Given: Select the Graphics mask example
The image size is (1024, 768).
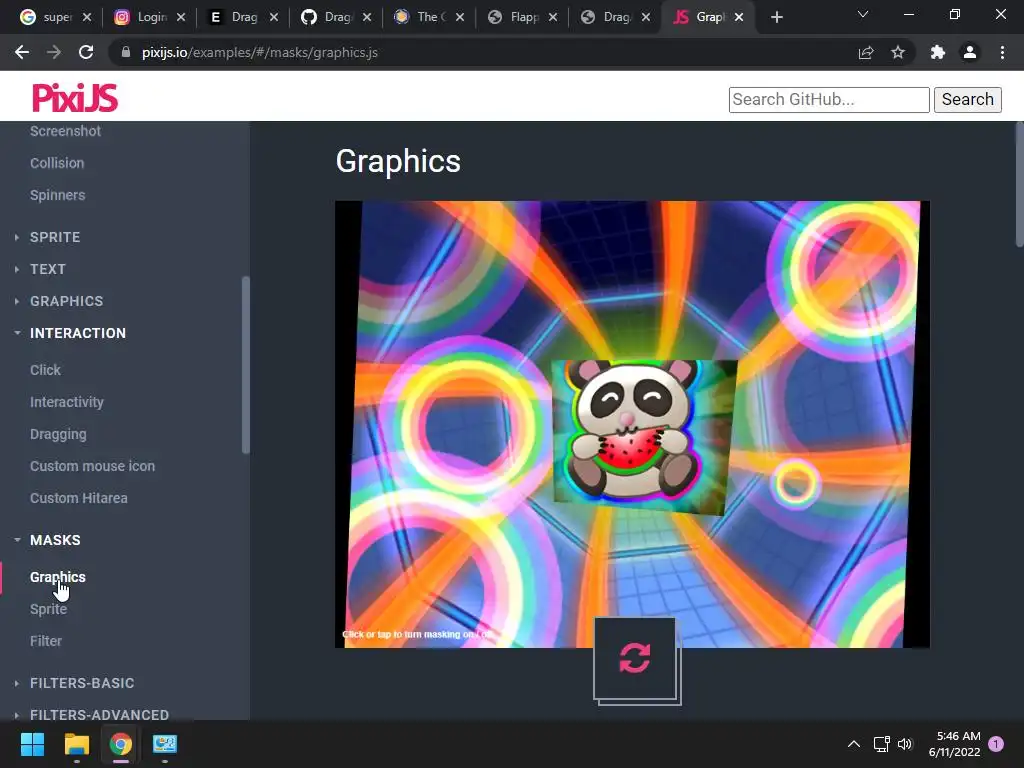Looking at the screenshot, I should (x=57, y=577).
